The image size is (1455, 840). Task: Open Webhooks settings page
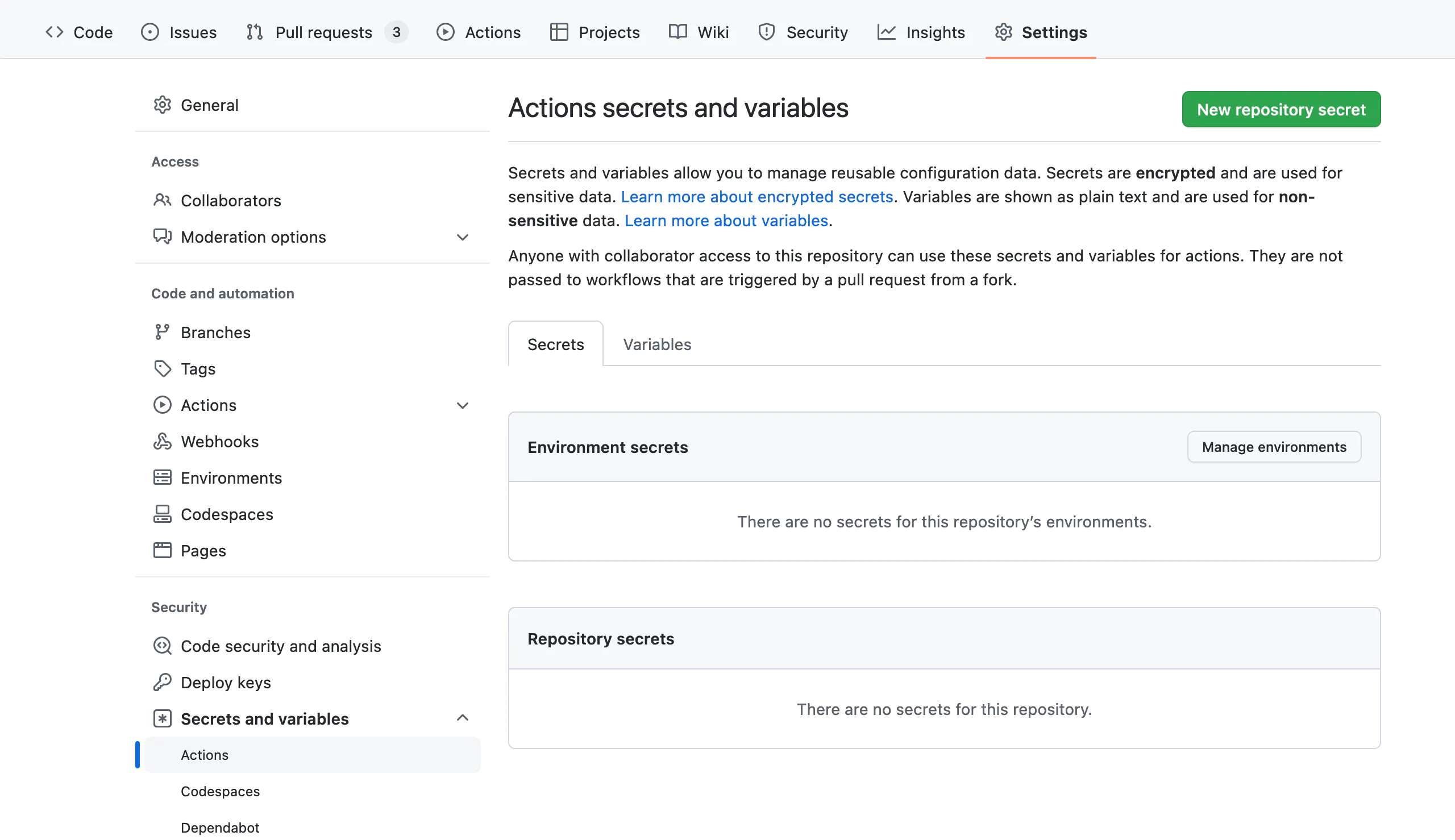point(312,442)
